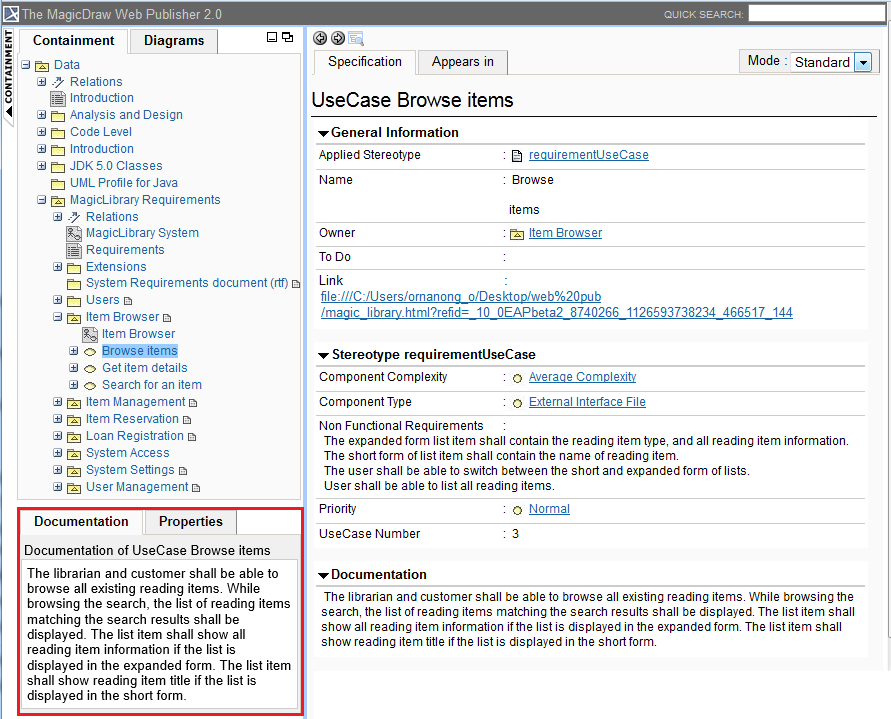Collapse the Item Browser package node
891x719 pixels.
(x=58, y=317)
